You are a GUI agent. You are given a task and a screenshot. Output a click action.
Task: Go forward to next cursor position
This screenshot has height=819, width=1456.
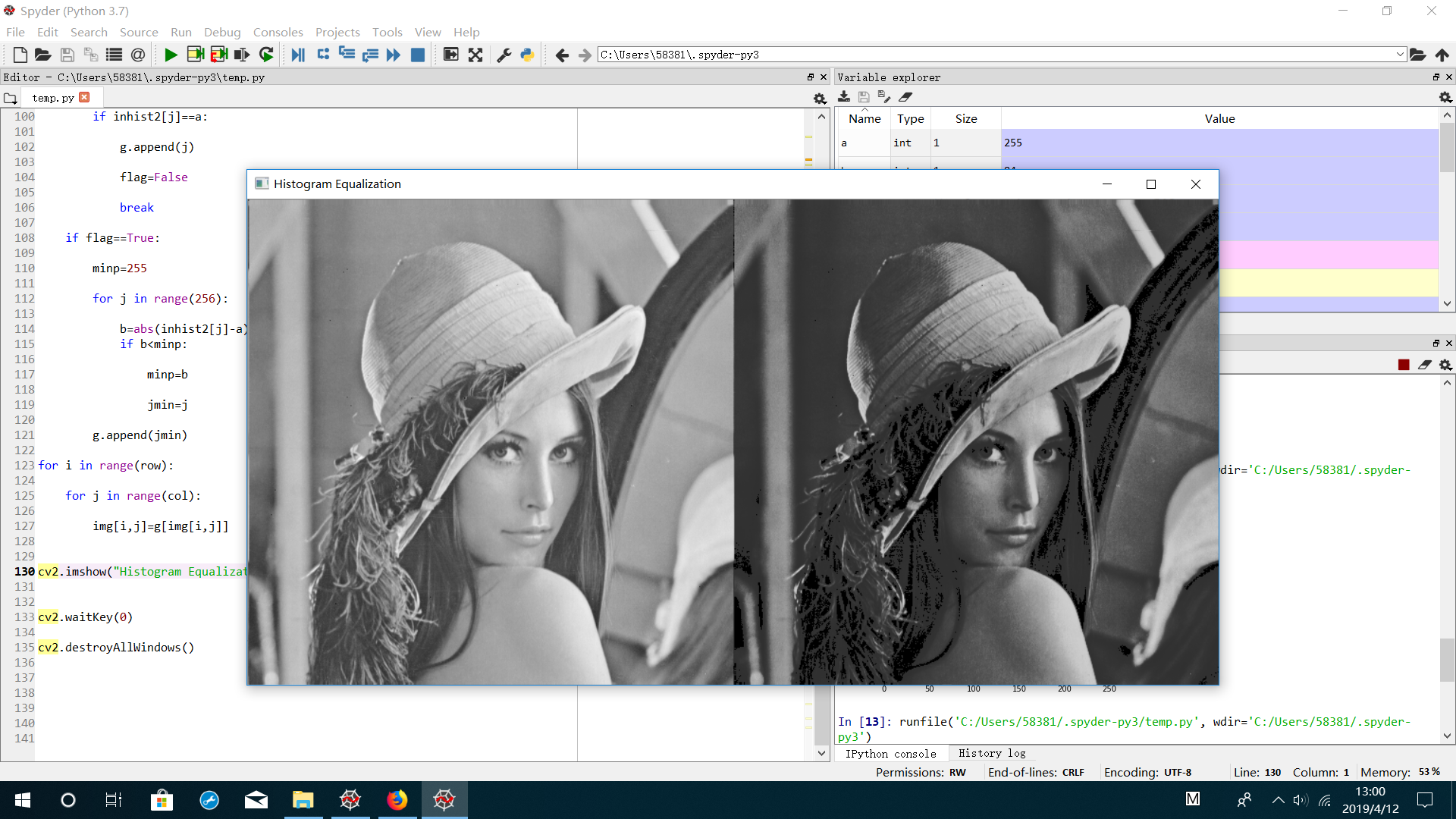(x=585, y=55)
